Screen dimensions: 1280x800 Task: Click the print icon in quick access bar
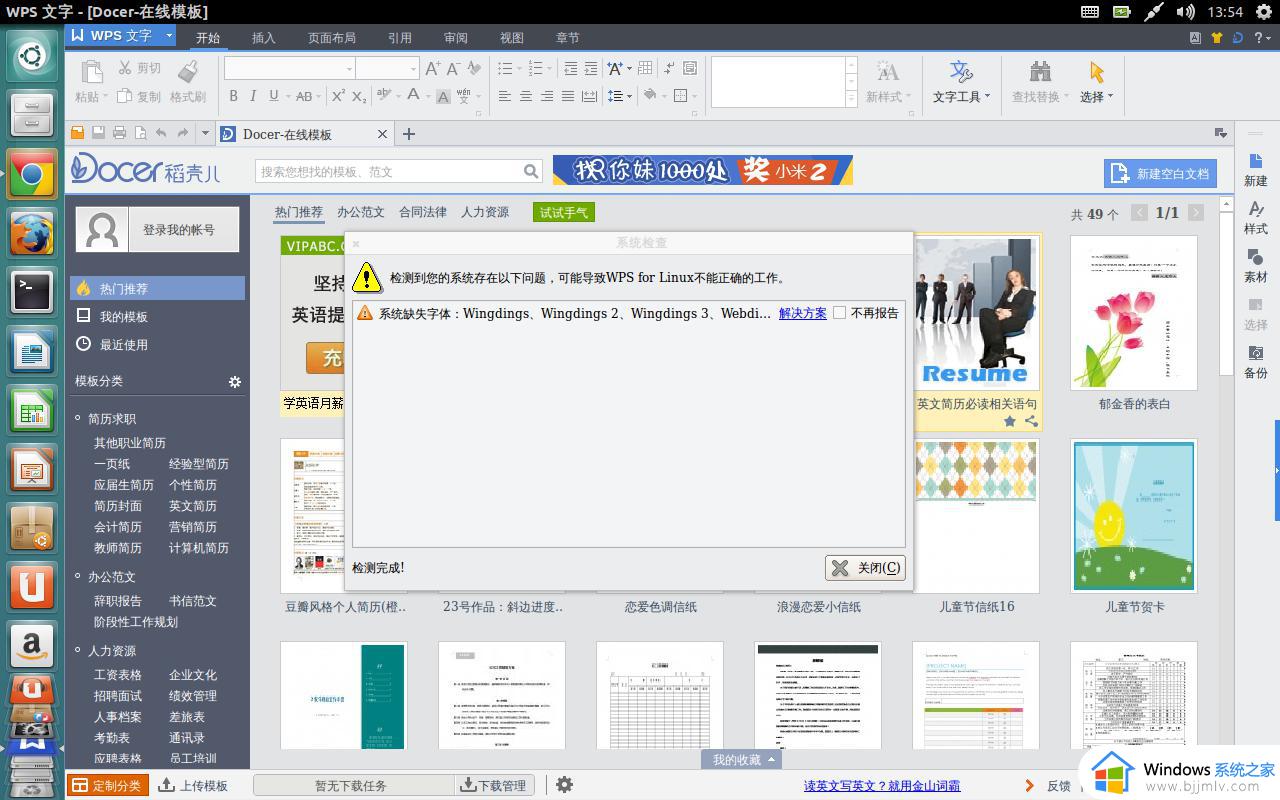pyautogui.click(x=119, y=133)
